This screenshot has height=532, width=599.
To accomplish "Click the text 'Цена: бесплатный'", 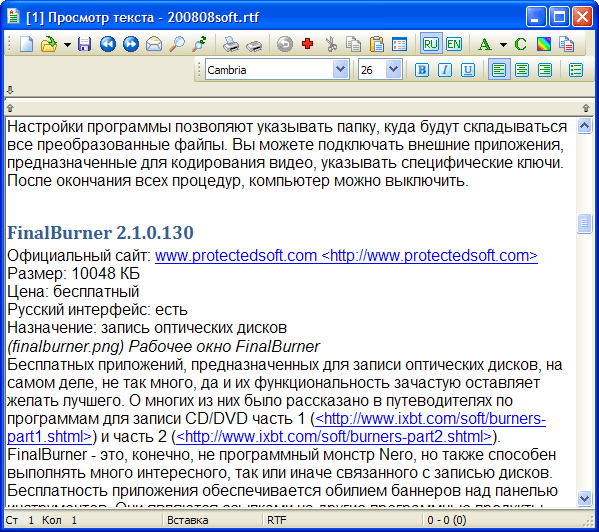I will pyautogui.click(x=73, y=291).
